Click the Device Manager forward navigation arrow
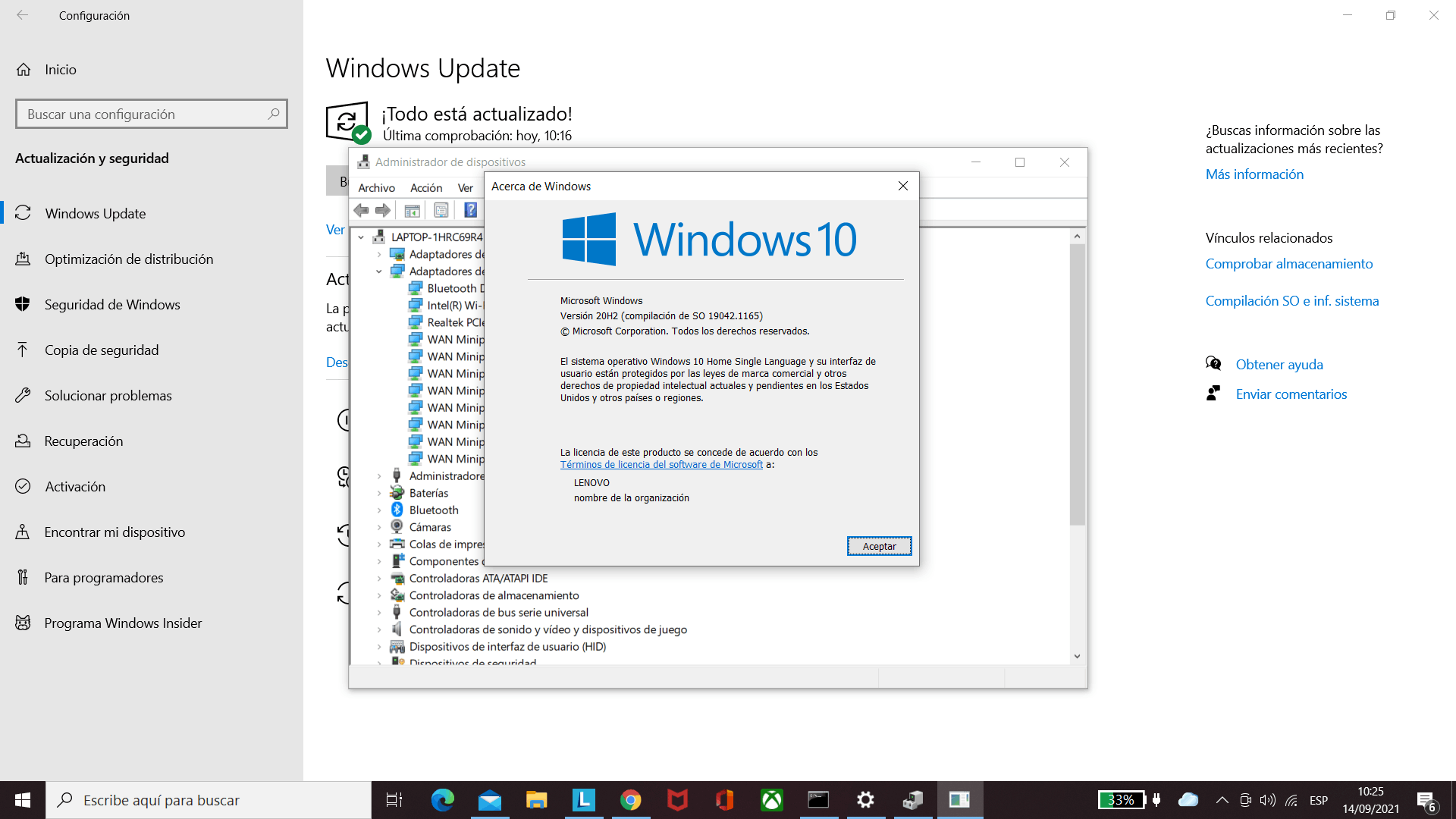 [382, 210]
